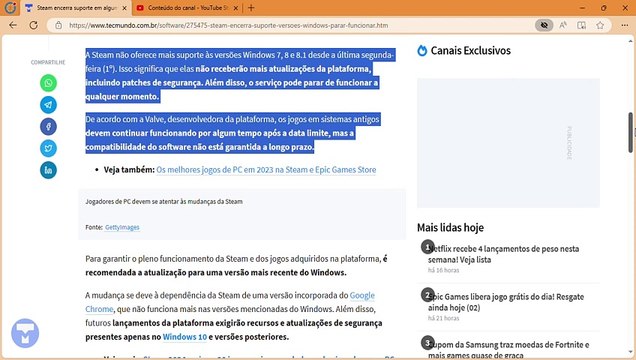Open GettyImages source link

tap(122, 227)
